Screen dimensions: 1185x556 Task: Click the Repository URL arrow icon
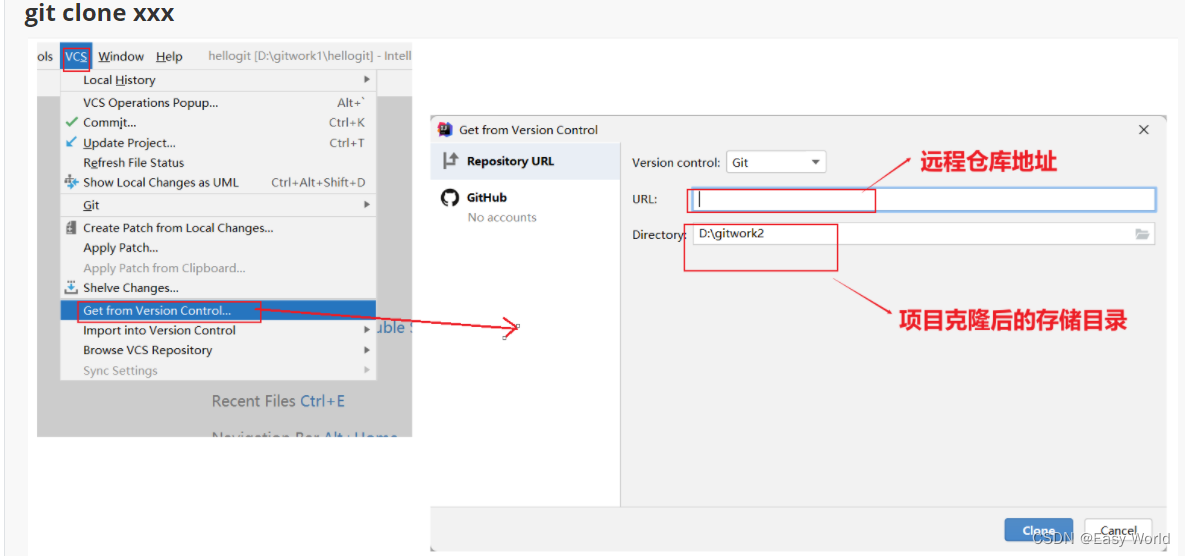tap(450, 160)
